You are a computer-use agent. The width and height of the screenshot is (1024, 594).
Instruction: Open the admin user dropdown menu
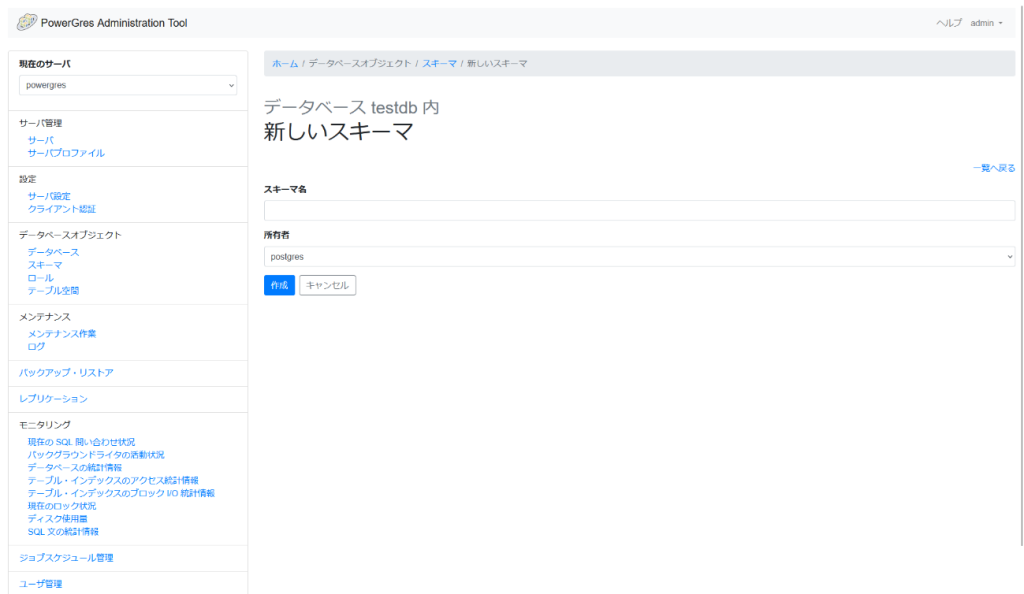[x=986, y=23]
